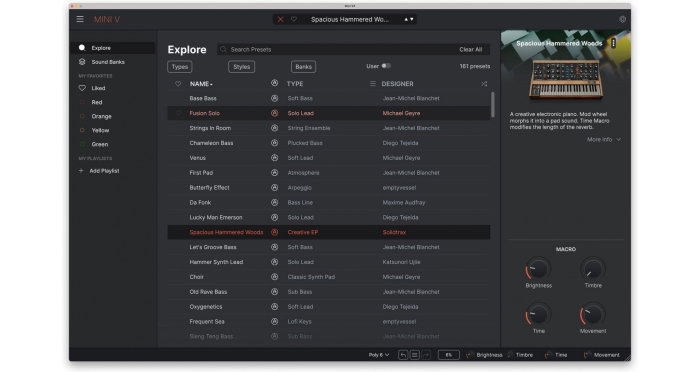
Task: Click Arturia icon on Venus row
Action: [275, 158]
